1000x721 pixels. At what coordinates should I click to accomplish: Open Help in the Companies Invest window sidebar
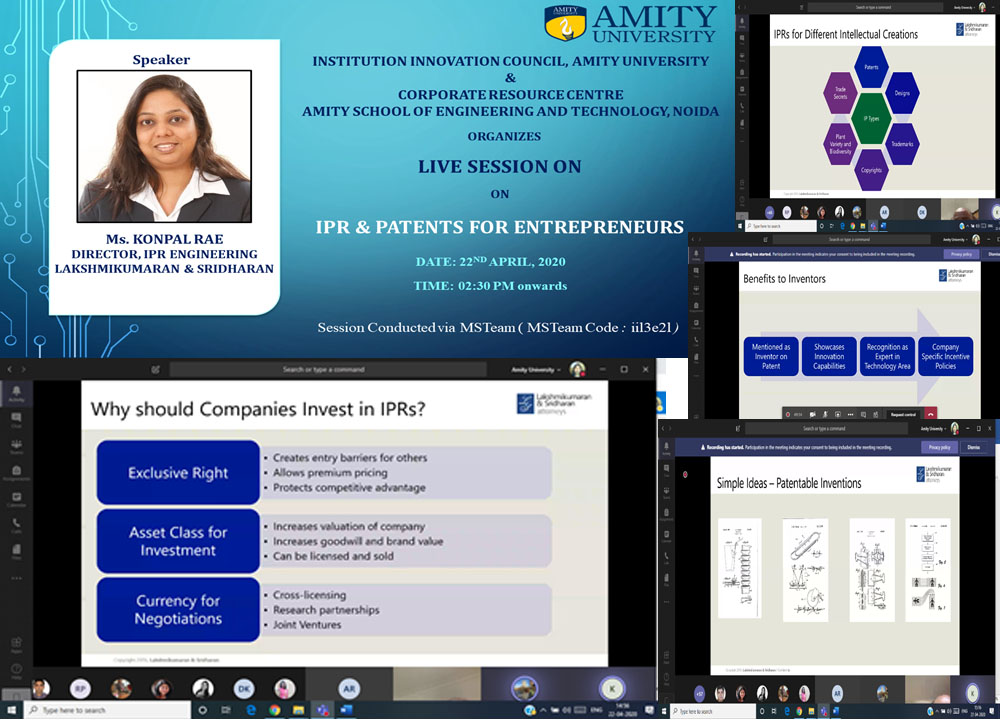click(x=16, y=671)
